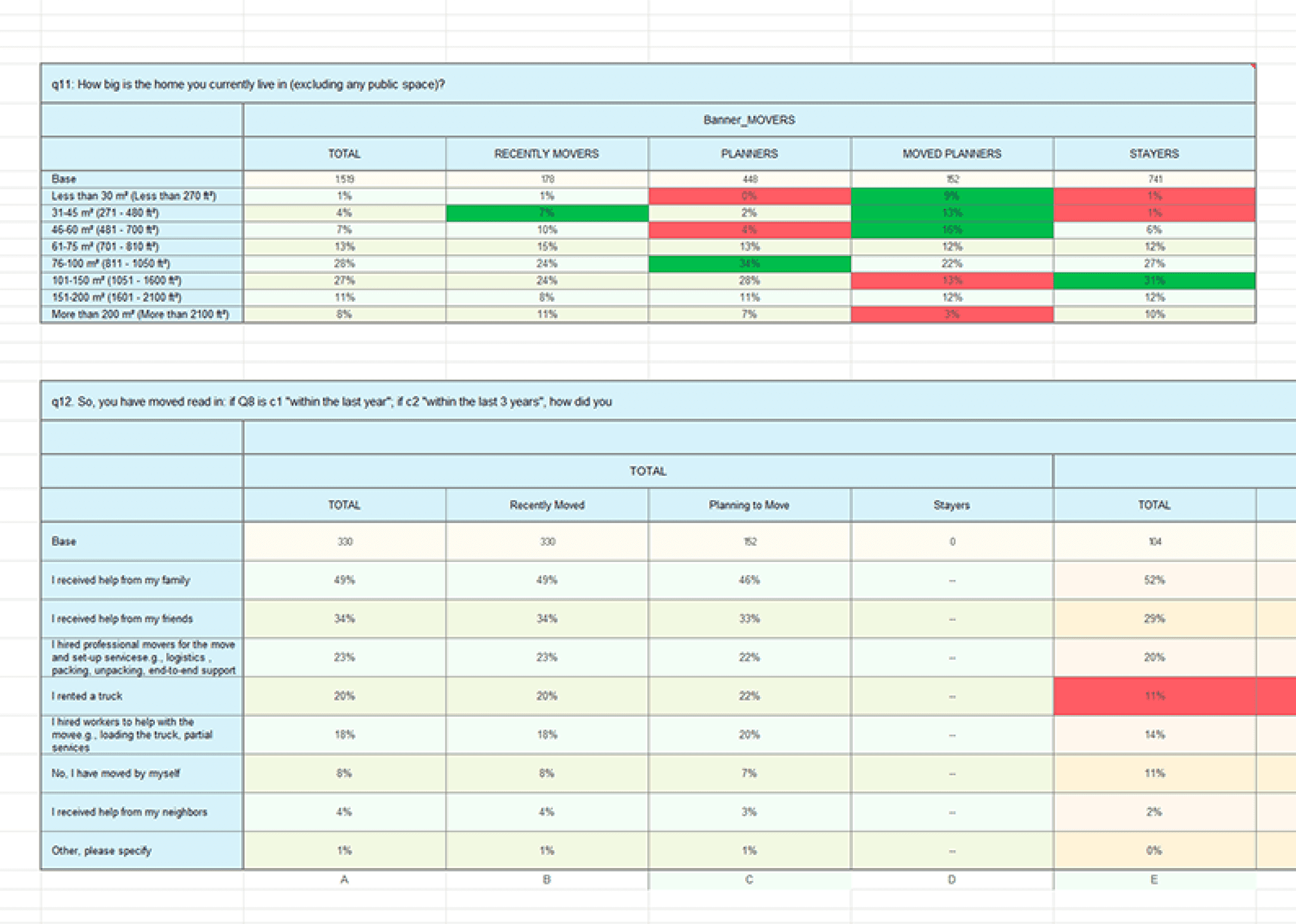The width and height of the screenshot is (1296, 924).
Task: Click the STAYERS column header in q11
Action: point(1154,154)
